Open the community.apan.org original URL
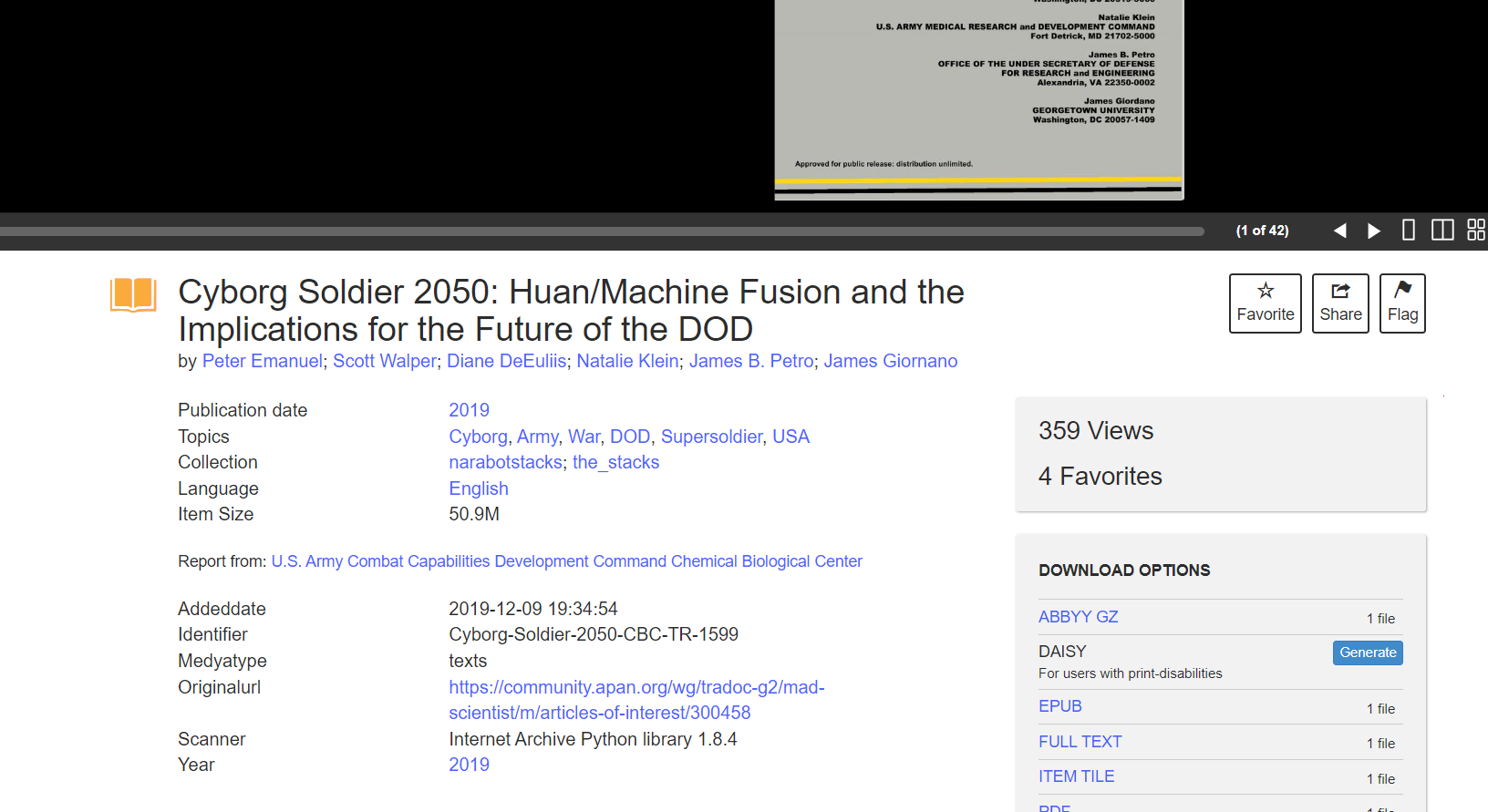1488x812 pixels. click(636, 700)
